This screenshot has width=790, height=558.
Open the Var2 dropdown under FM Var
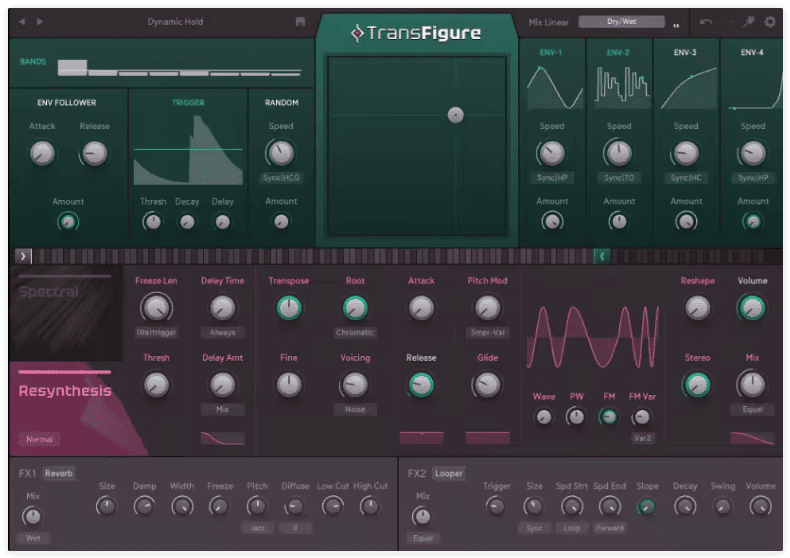[x=642, y=438]
